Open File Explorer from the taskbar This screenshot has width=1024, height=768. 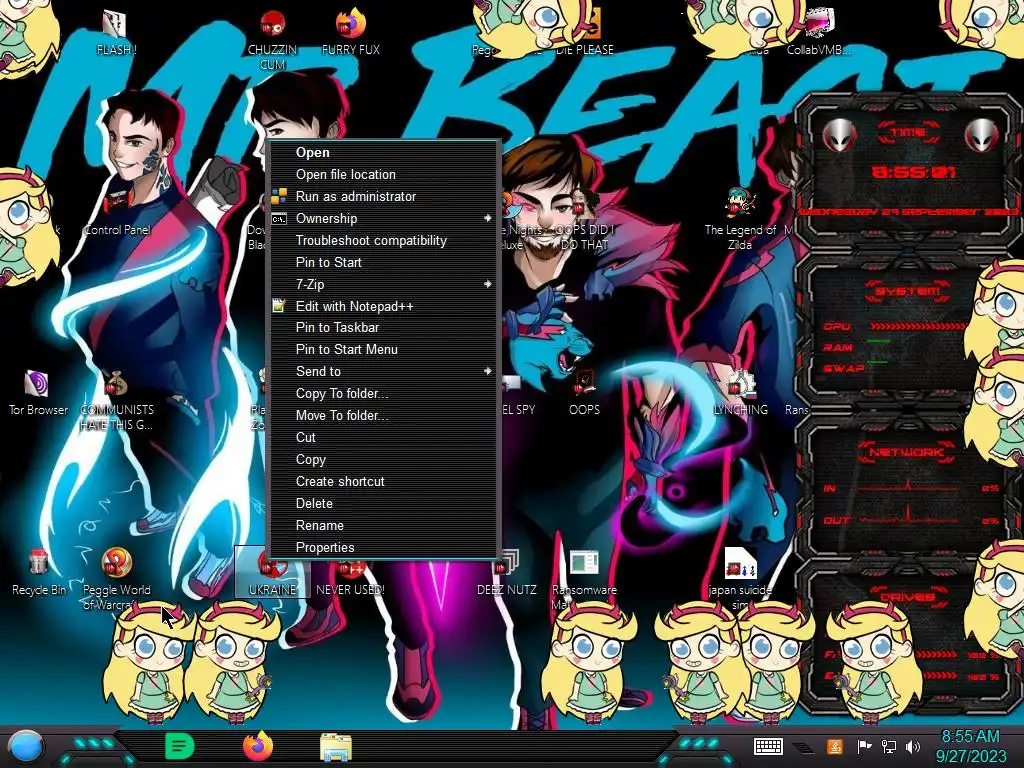(336, 748)
